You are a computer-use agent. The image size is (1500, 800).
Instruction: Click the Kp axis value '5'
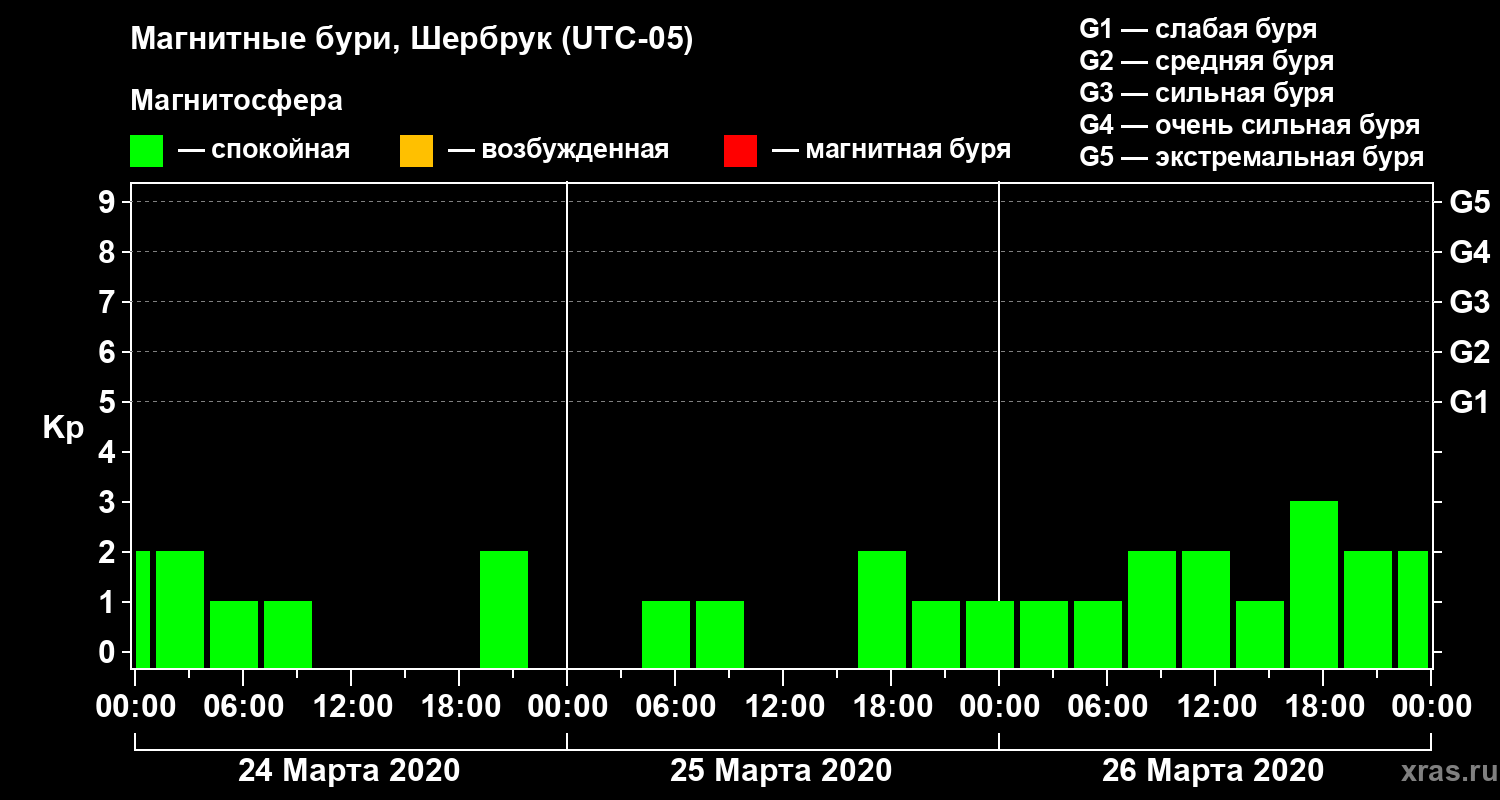click(x=109, y=402)
